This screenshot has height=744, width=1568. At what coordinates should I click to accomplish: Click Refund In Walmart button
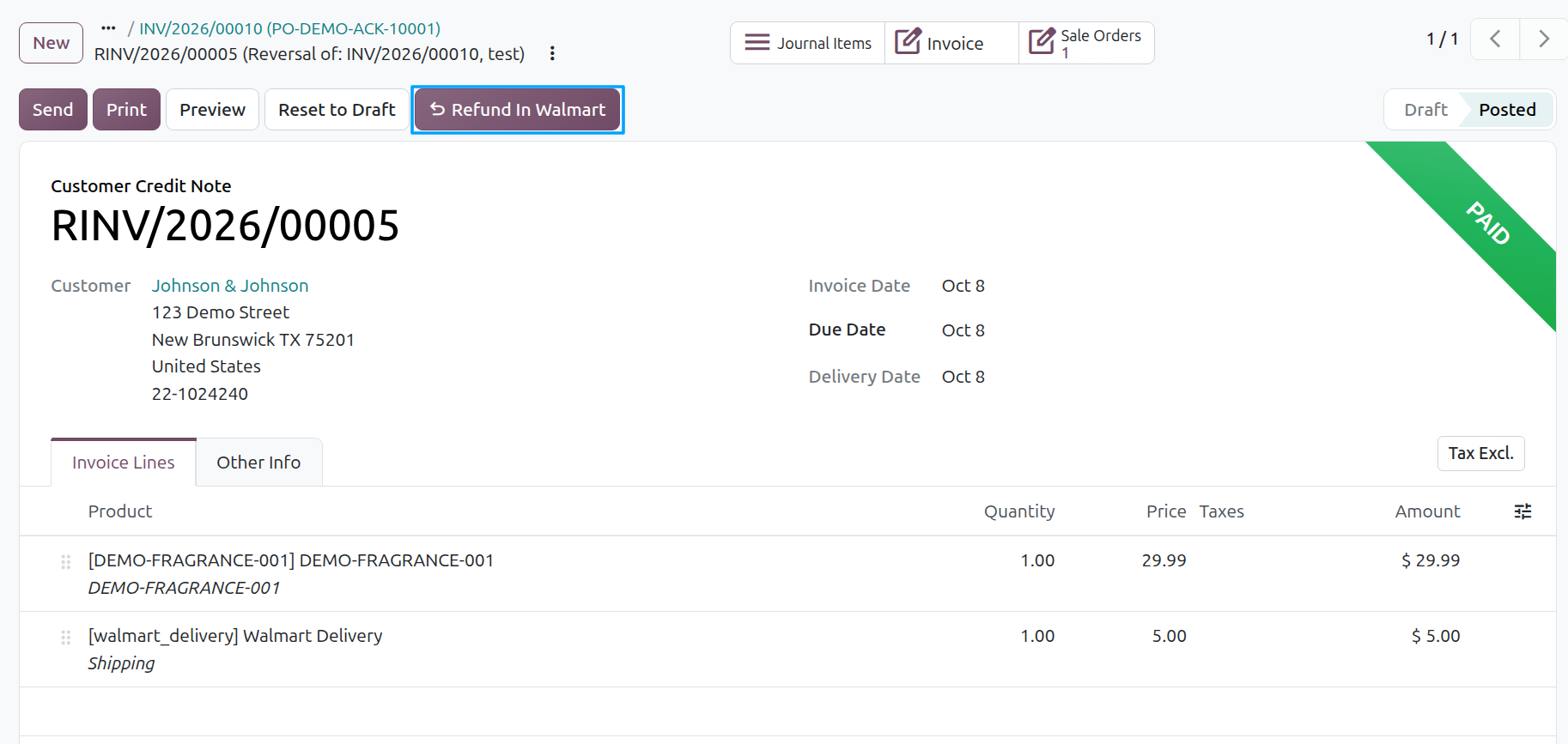(518, 110)
